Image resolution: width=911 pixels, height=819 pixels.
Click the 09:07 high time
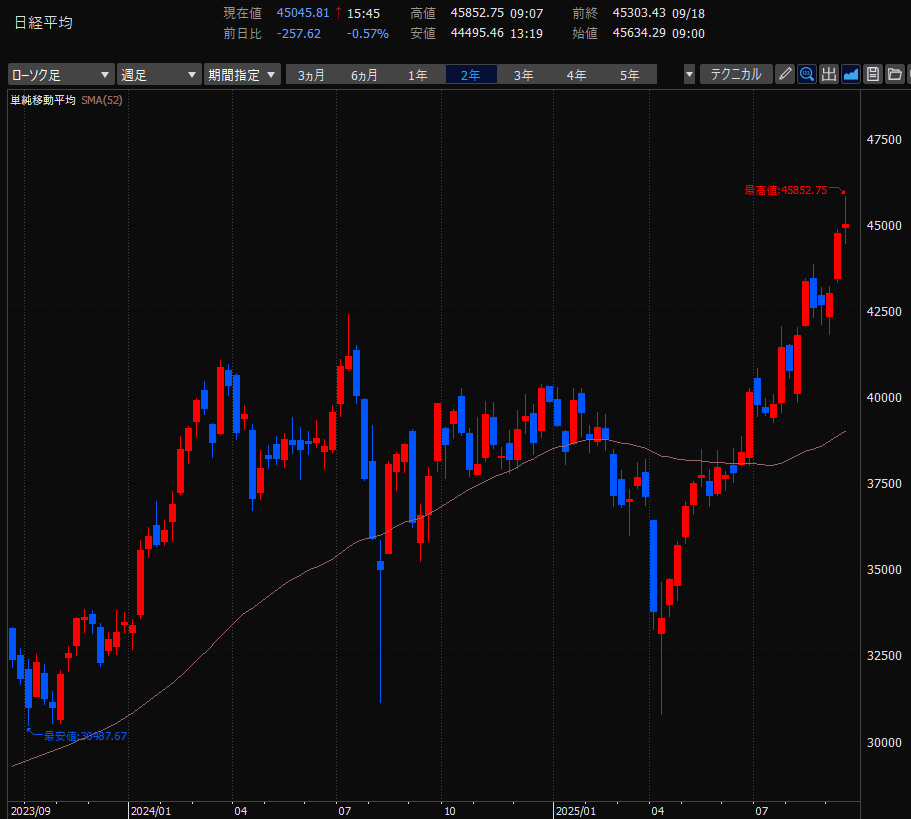[526, 13]
